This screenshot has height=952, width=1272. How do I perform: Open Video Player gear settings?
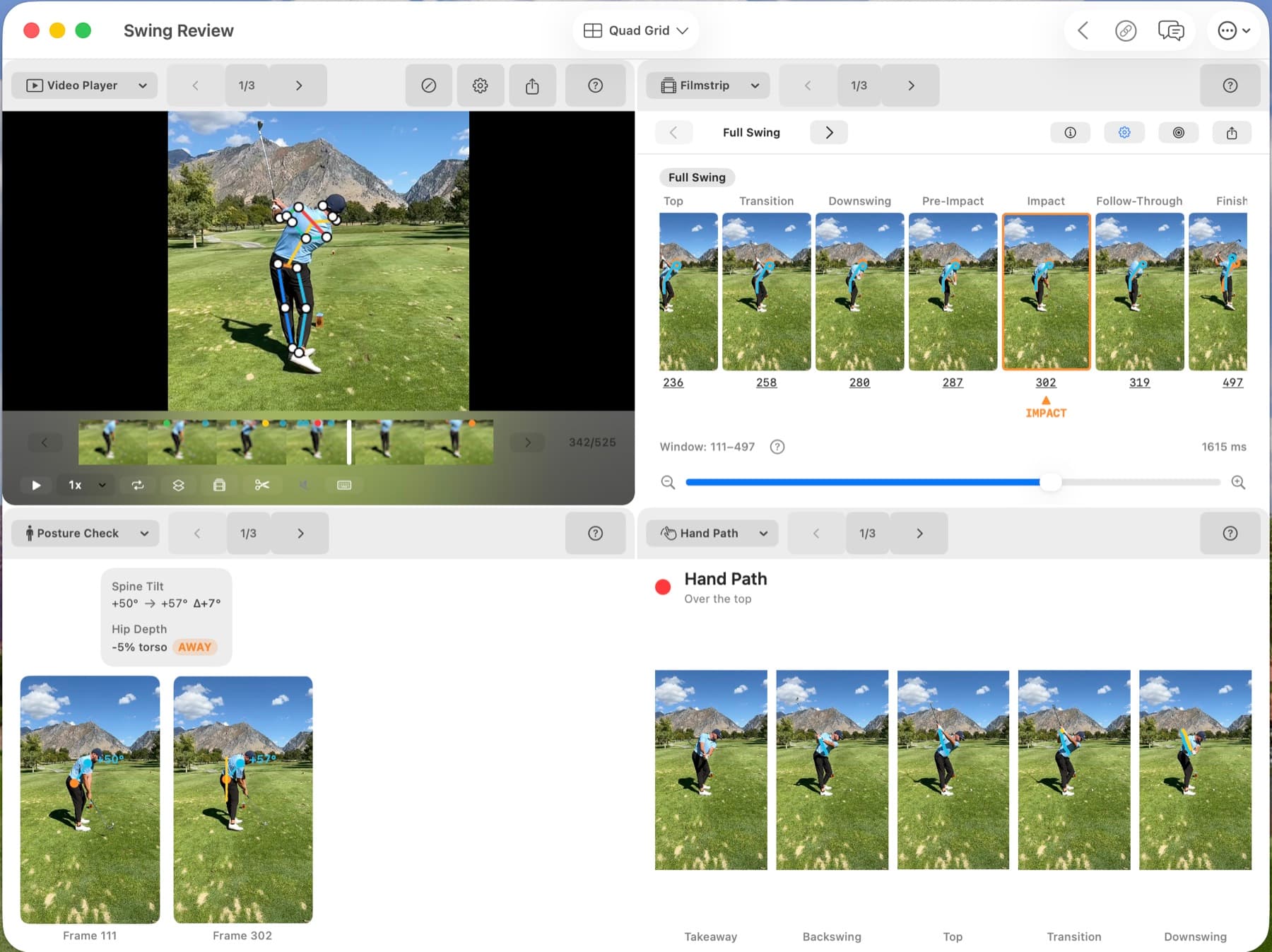[x=481, y=86]
